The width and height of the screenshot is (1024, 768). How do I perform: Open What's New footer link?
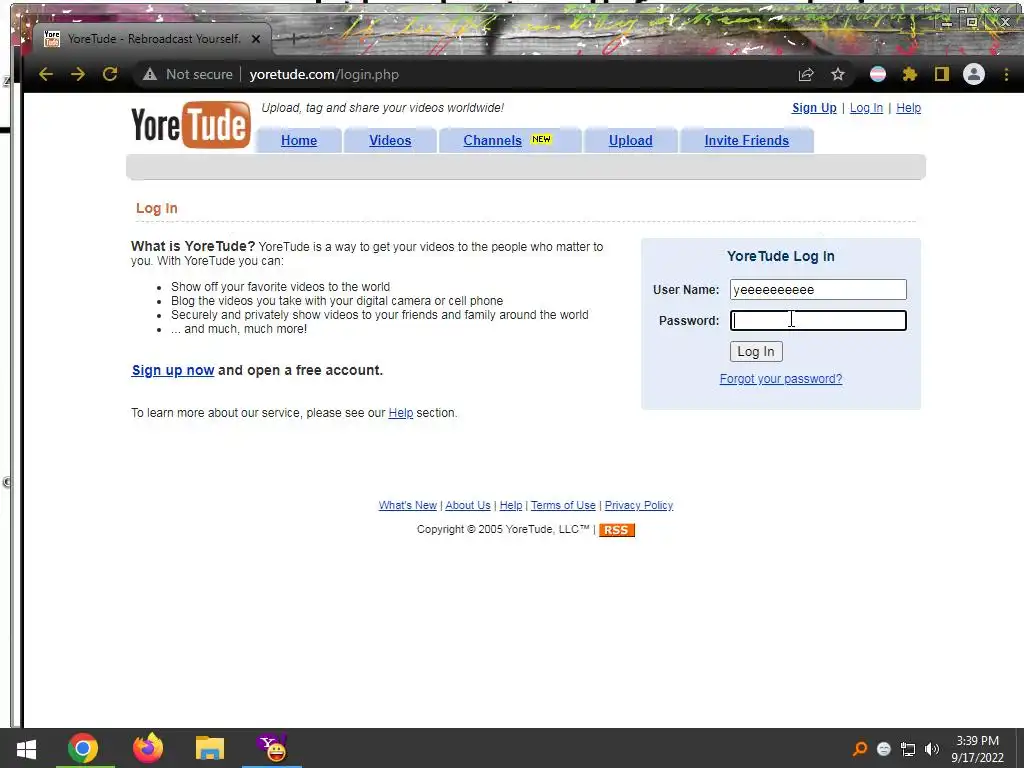tap(408, 505)
